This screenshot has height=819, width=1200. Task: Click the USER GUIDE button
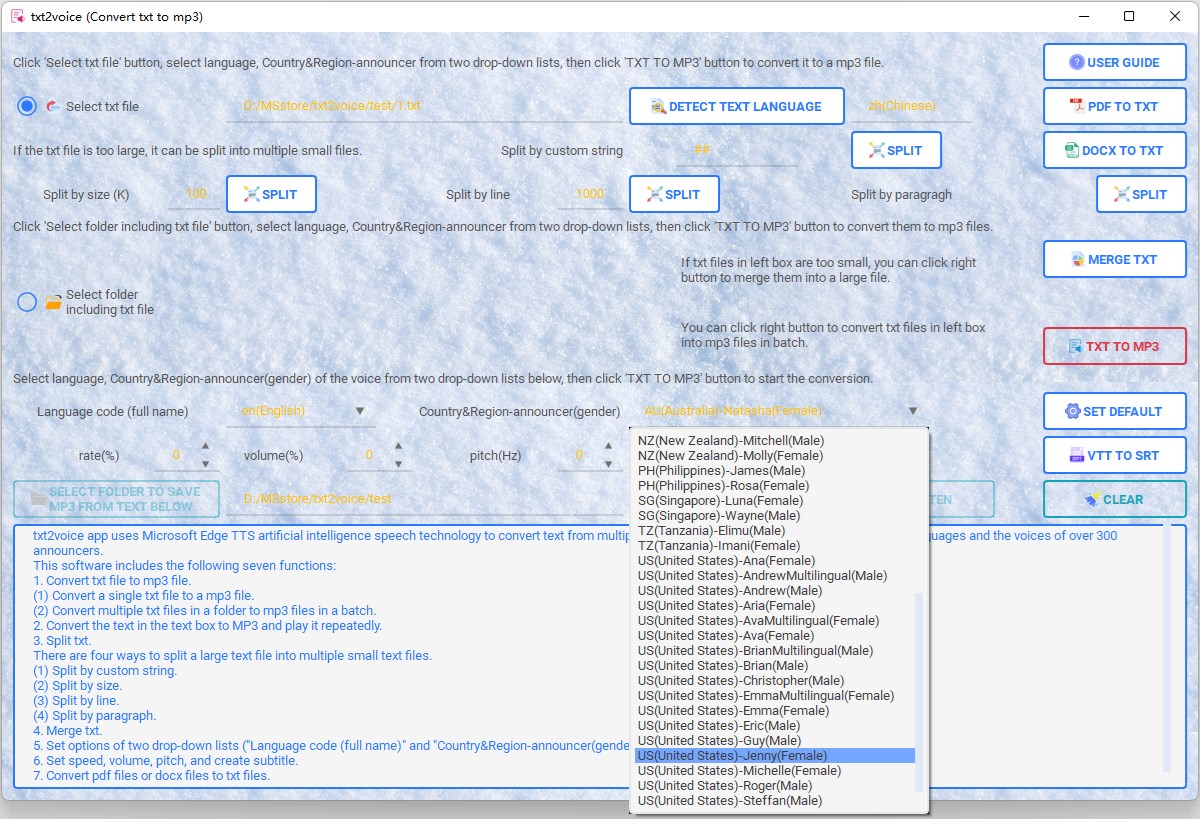click(1115, 62)
